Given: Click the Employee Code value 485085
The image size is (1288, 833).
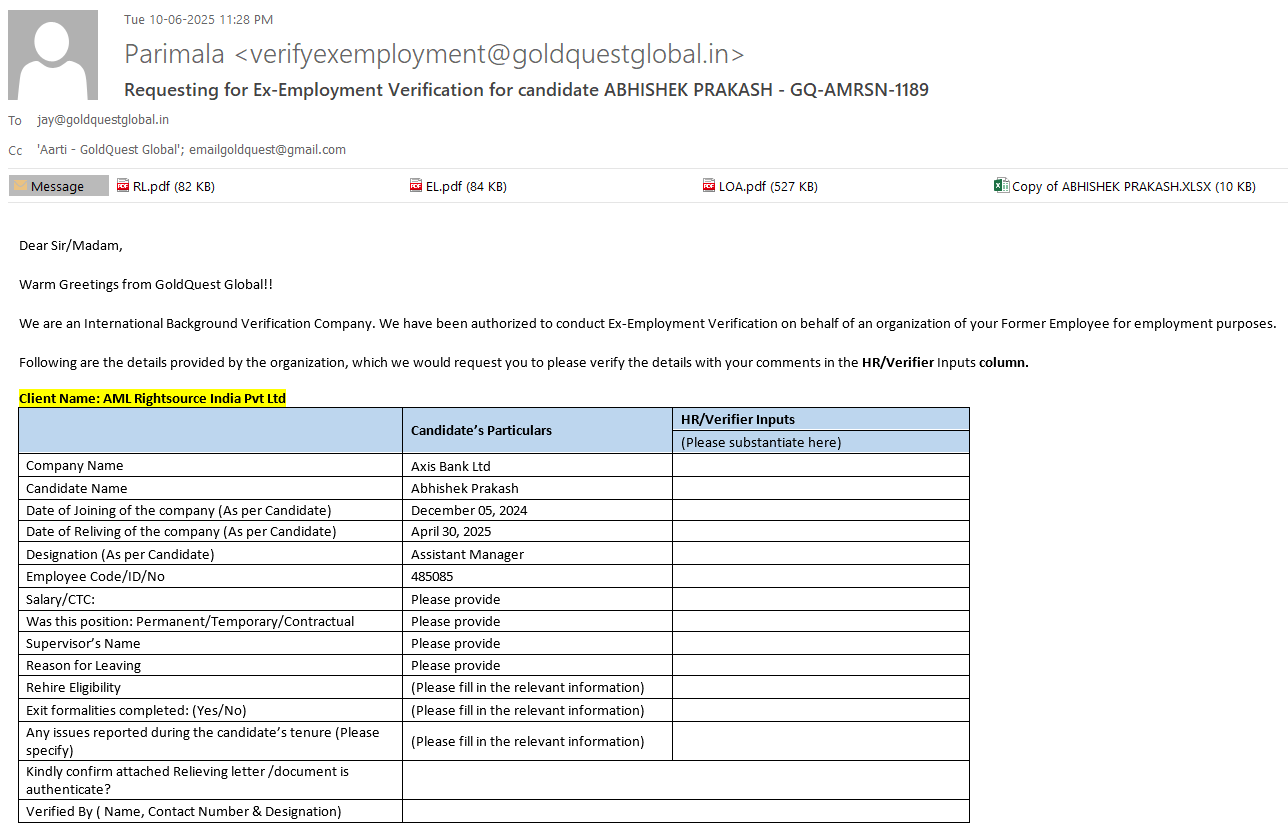Looking at the screenshot, I should point(431,576).
